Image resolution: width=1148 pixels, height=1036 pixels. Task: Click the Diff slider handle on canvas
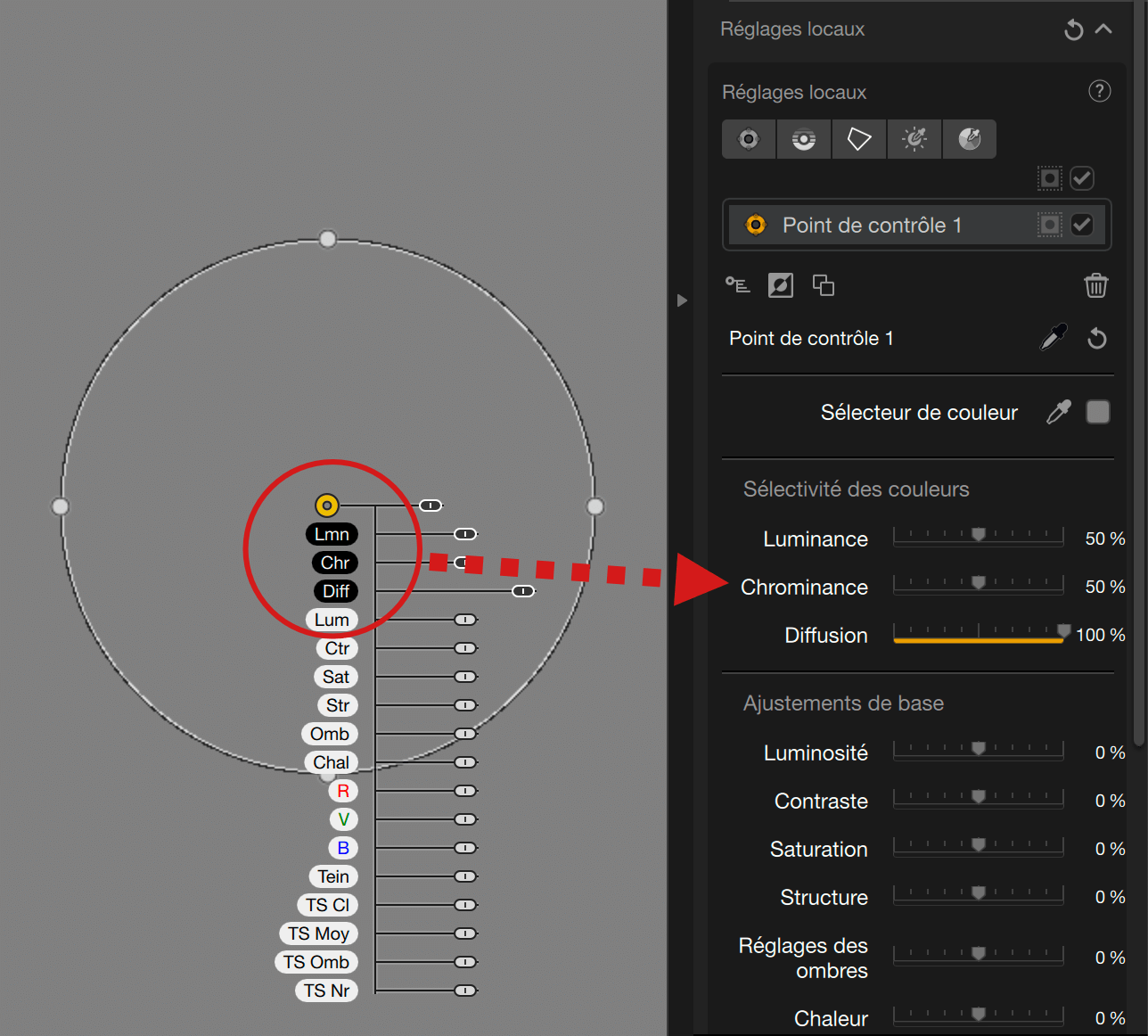(x=523, y=591)
